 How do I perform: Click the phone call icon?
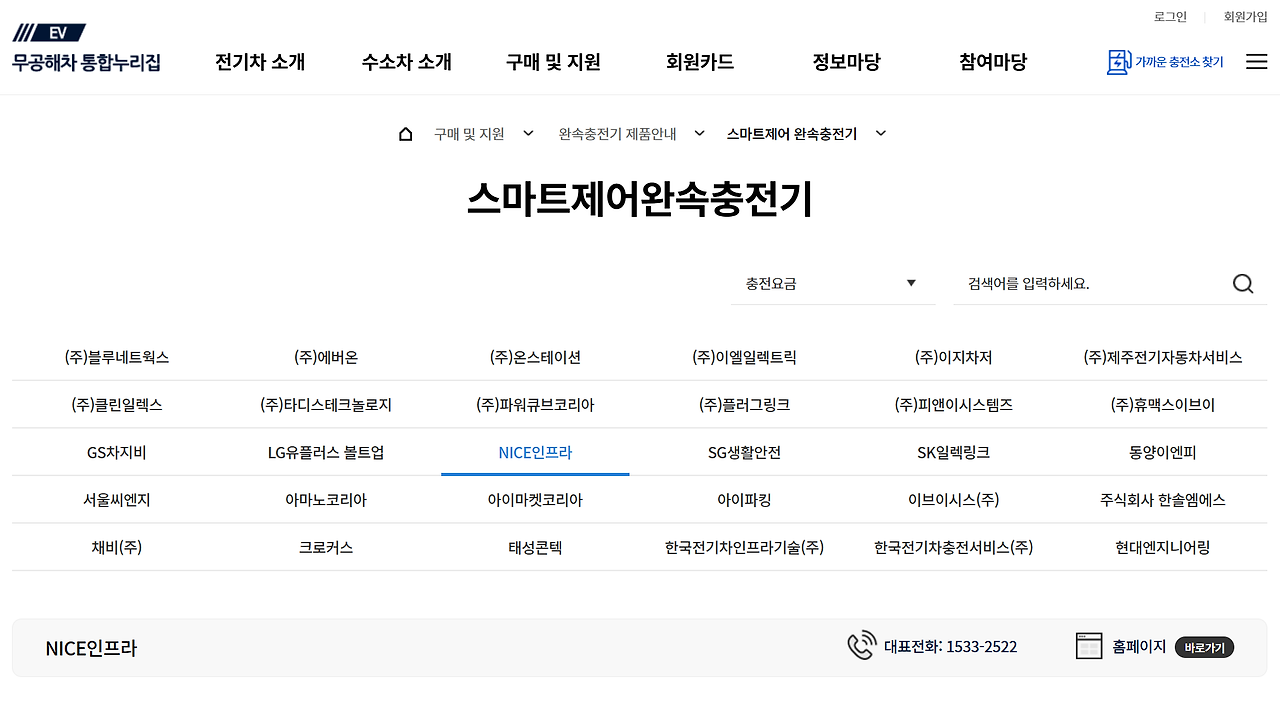point(861,646)
